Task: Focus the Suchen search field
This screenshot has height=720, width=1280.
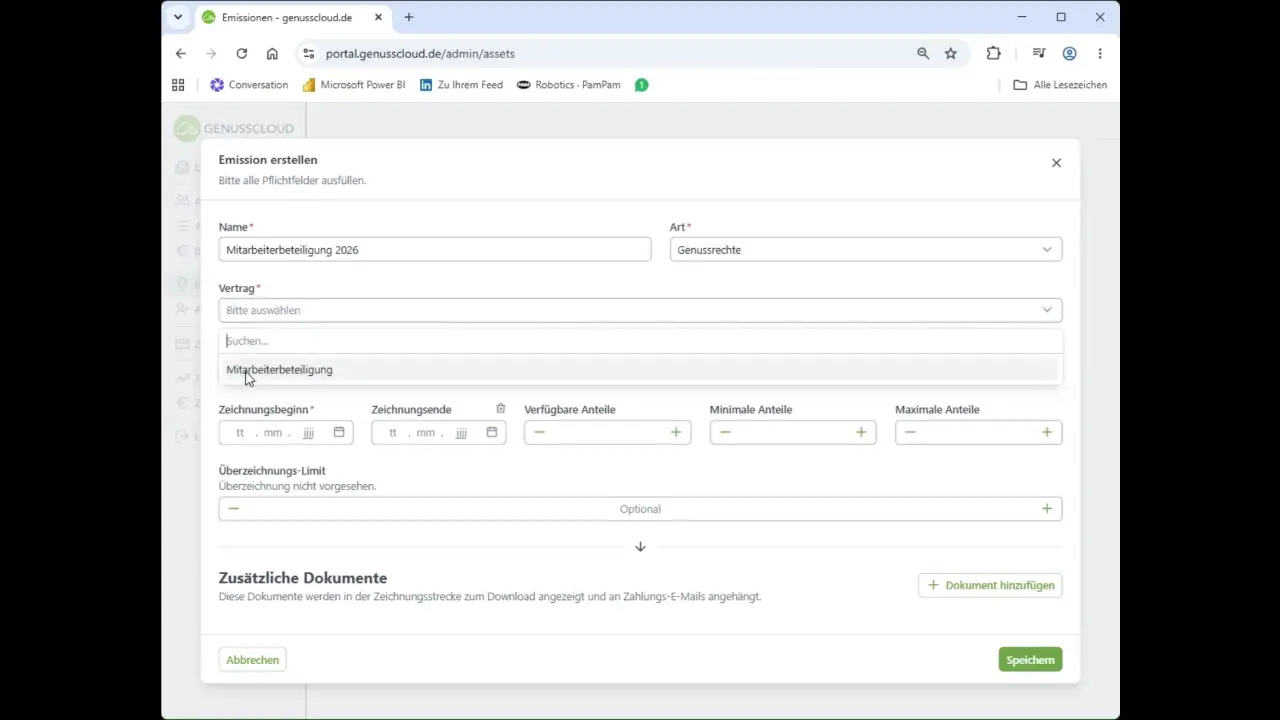Action: [x=640, y=341]
